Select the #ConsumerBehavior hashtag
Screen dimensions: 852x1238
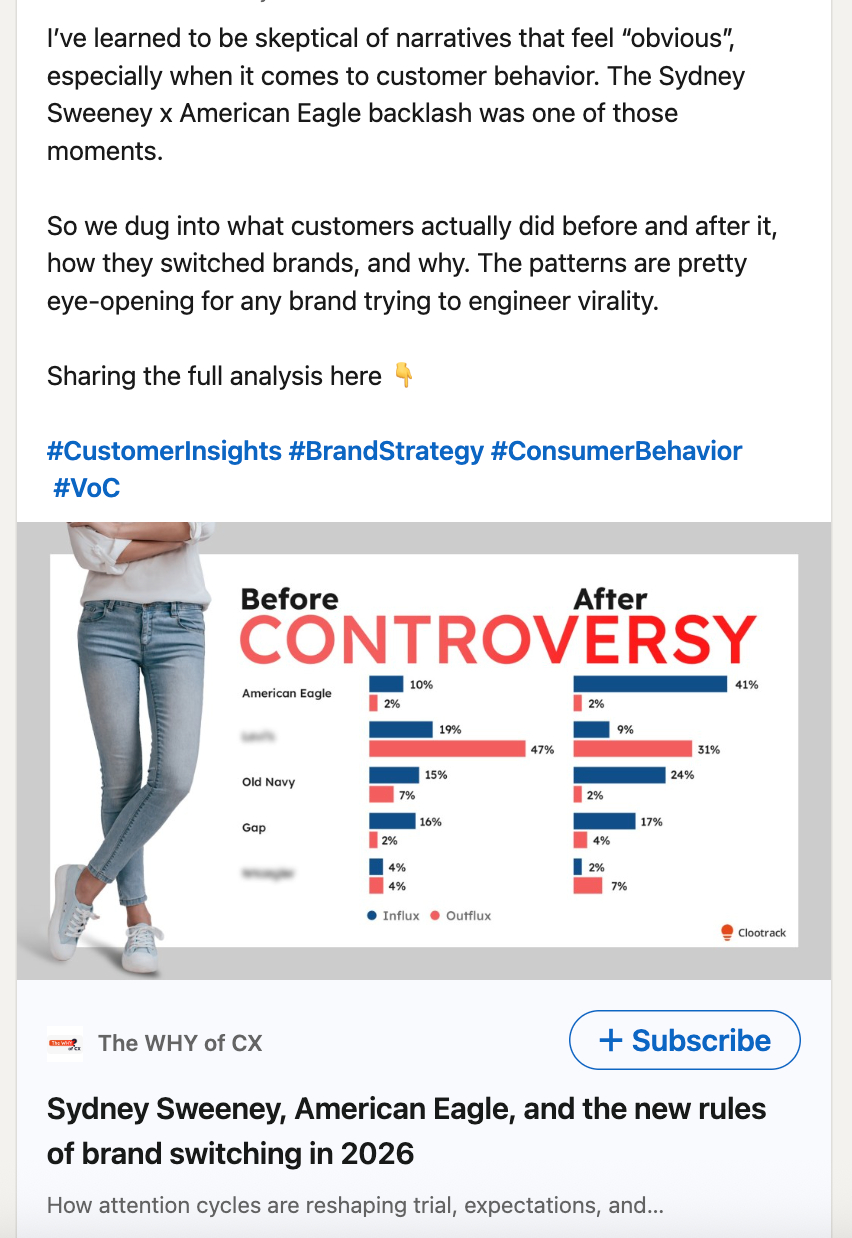[616, 451]
